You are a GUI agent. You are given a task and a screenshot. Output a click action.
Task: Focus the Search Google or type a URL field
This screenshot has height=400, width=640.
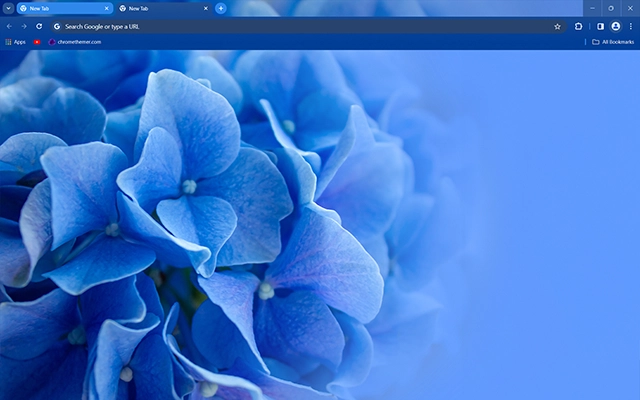pyautogui.click(x=309, y=27)
